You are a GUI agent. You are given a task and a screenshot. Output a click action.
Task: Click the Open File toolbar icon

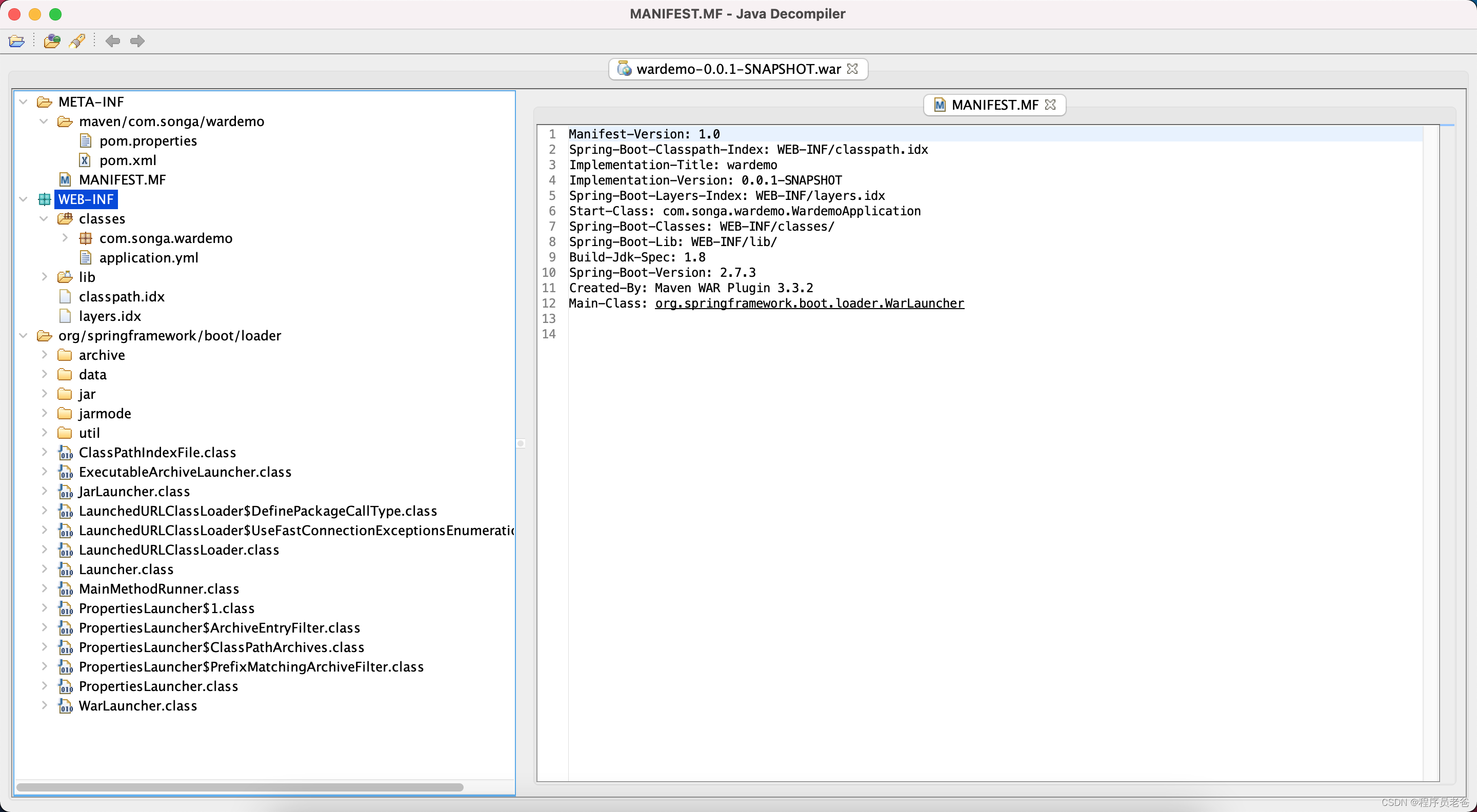(16, 40)
